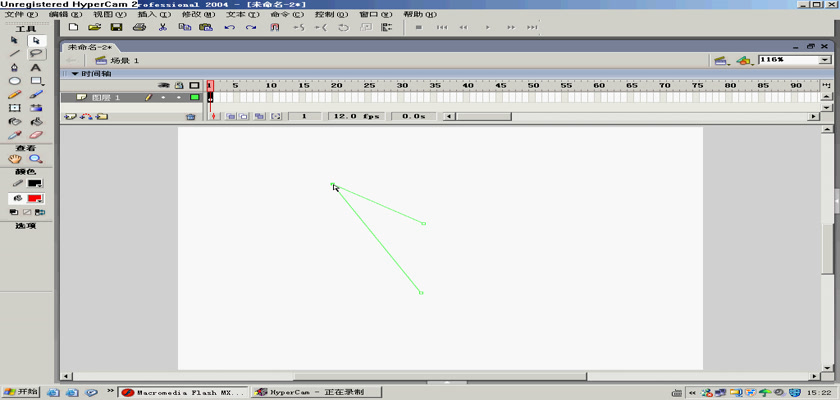Select the Line tool
The width and height of the screenshot is (840, 400).
pyautogui.click(x=15, y=54)
